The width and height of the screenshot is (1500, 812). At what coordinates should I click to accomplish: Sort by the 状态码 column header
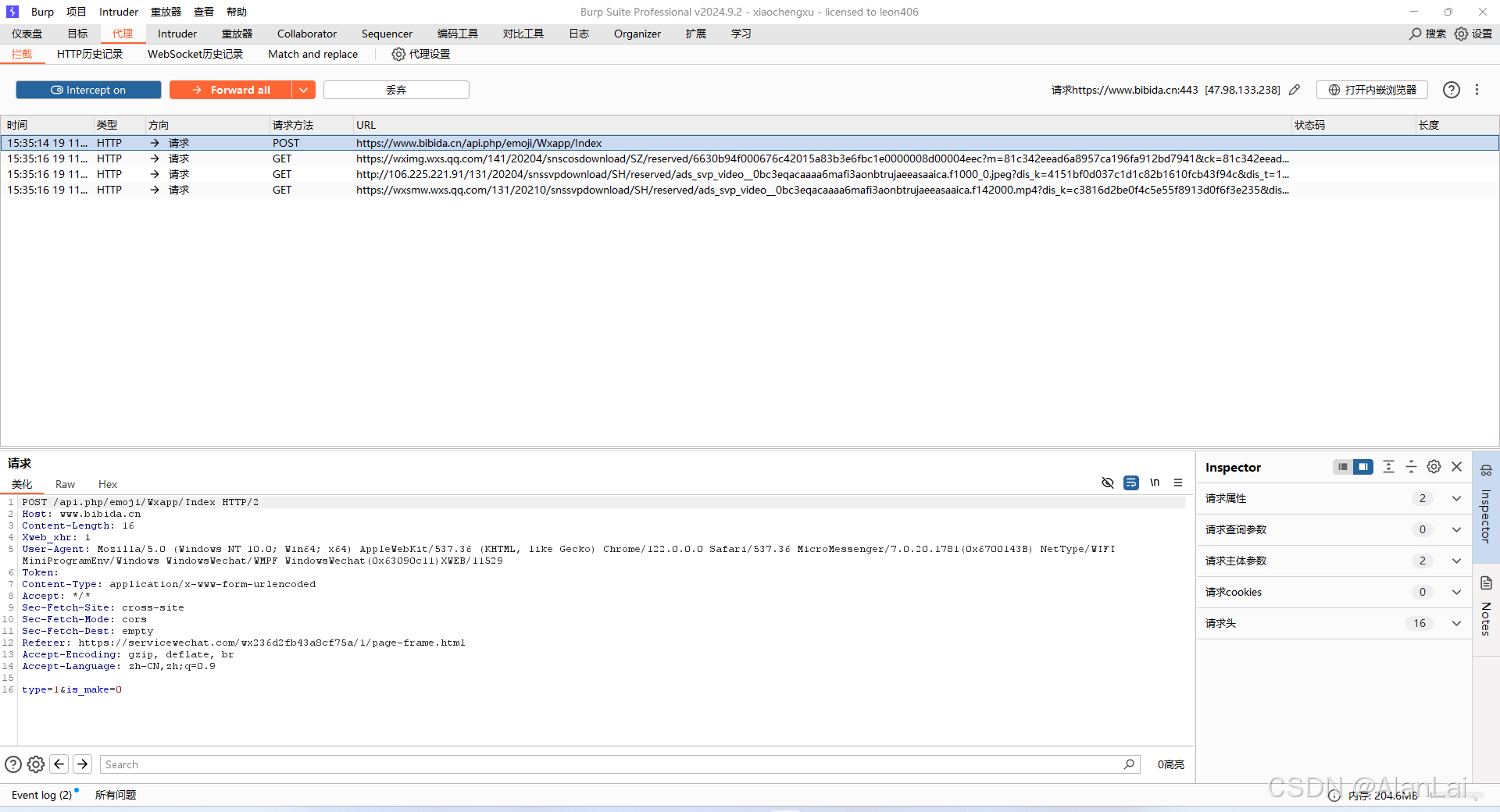tap(1352, 125)
